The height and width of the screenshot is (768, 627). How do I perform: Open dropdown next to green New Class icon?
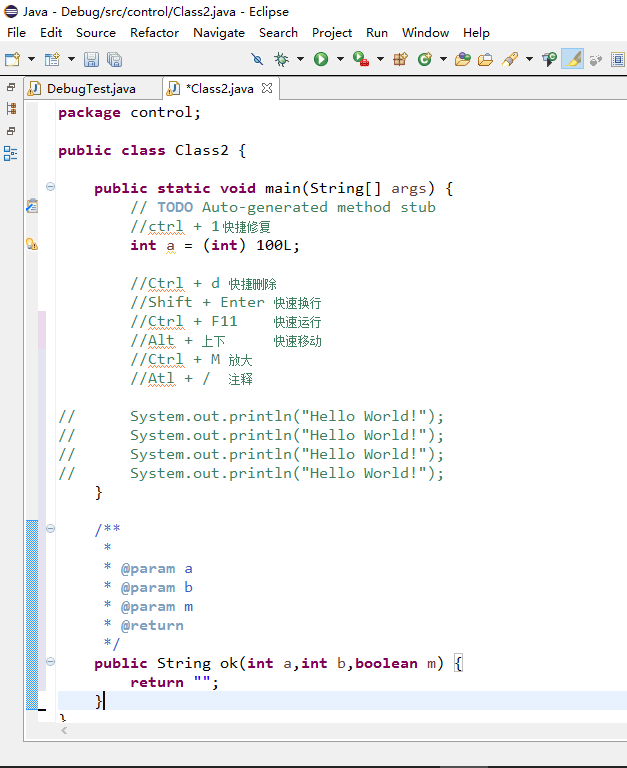tap(443, 59)
